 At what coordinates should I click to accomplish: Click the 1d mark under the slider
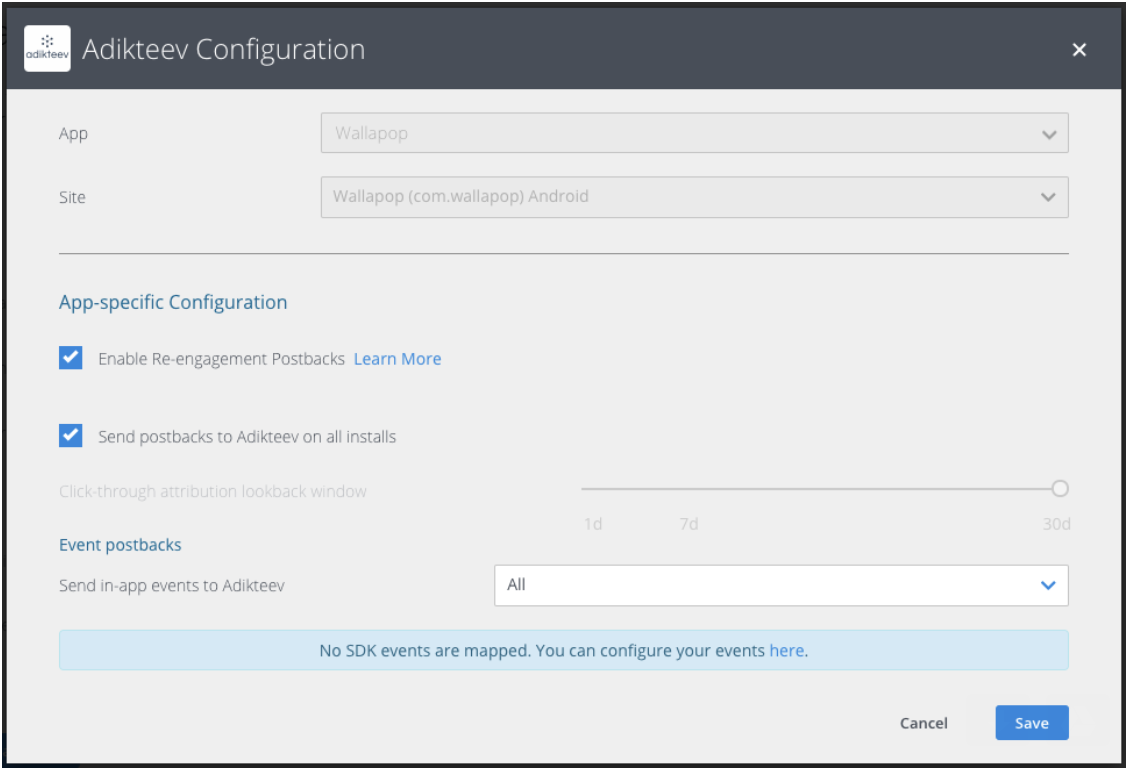[x=593, y=524]
